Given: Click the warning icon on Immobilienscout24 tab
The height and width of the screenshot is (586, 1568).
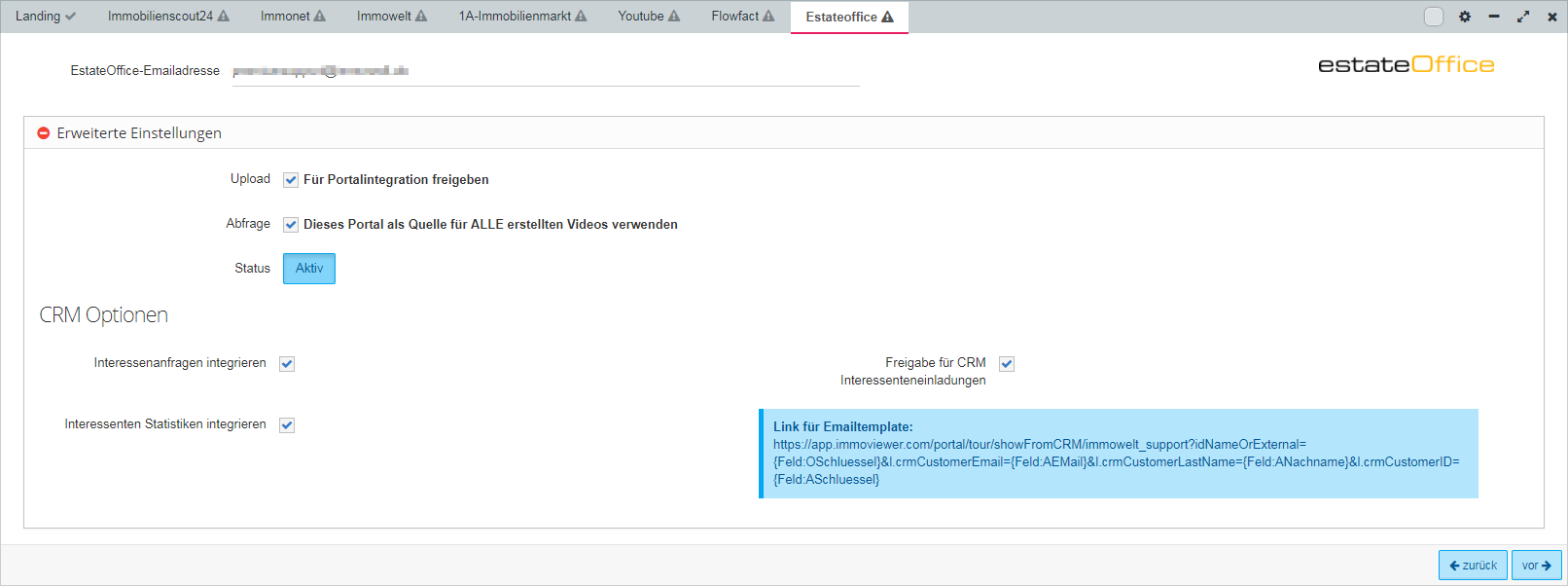Looking at the screenshot, I should 224,17.
